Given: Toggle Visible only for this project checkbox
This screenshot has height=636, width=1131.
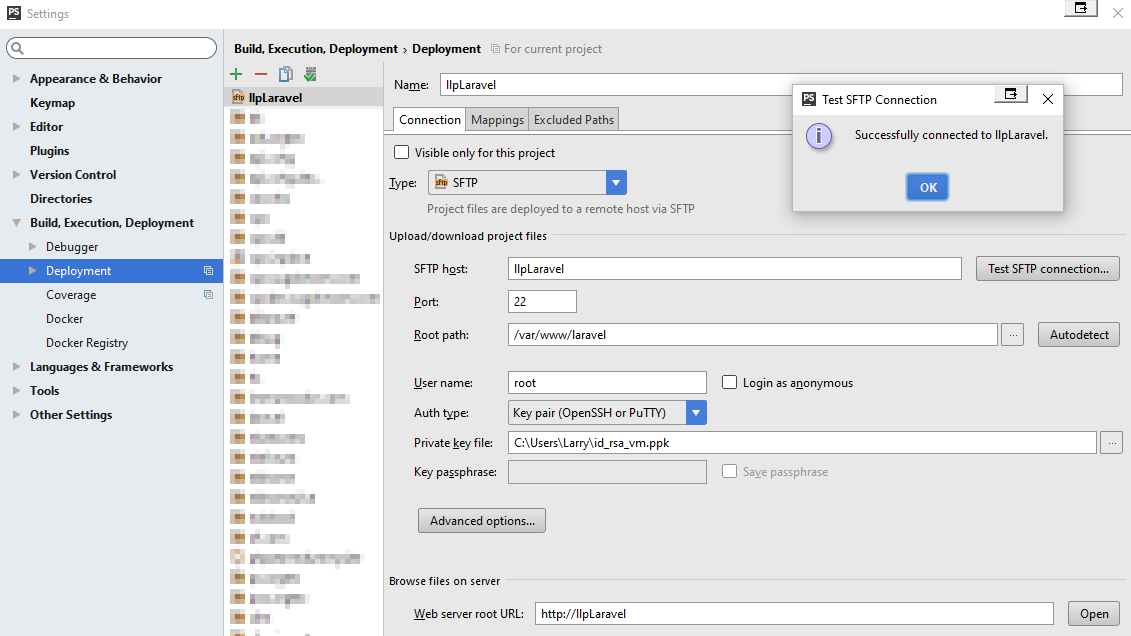Looking at the screenshot, I should [x=401, y=152].
